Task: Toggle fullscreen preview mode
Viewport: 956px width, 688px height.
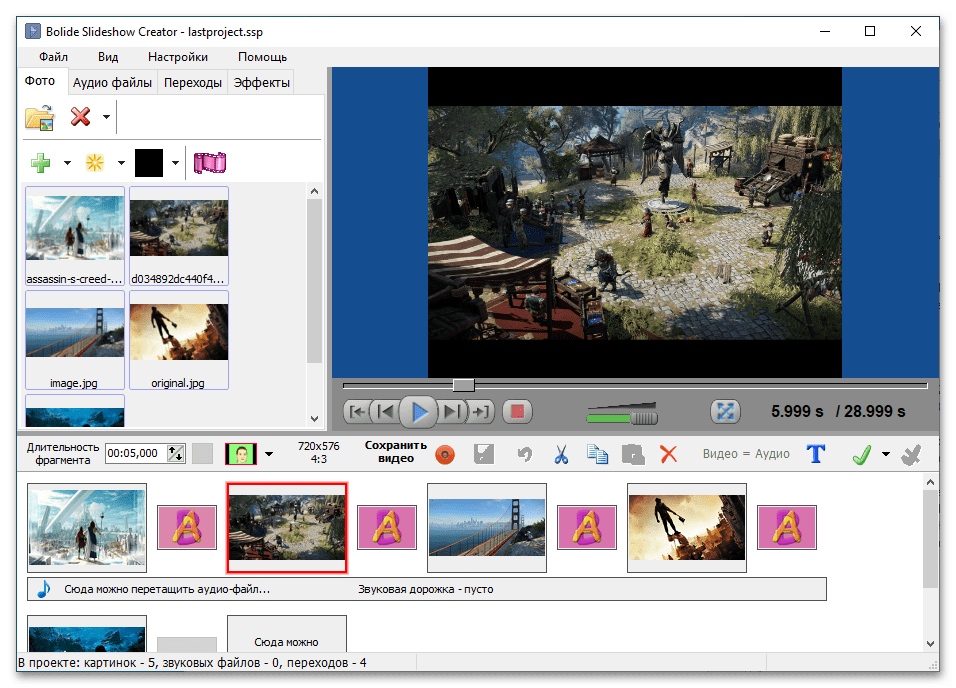Action: [724, 411]
